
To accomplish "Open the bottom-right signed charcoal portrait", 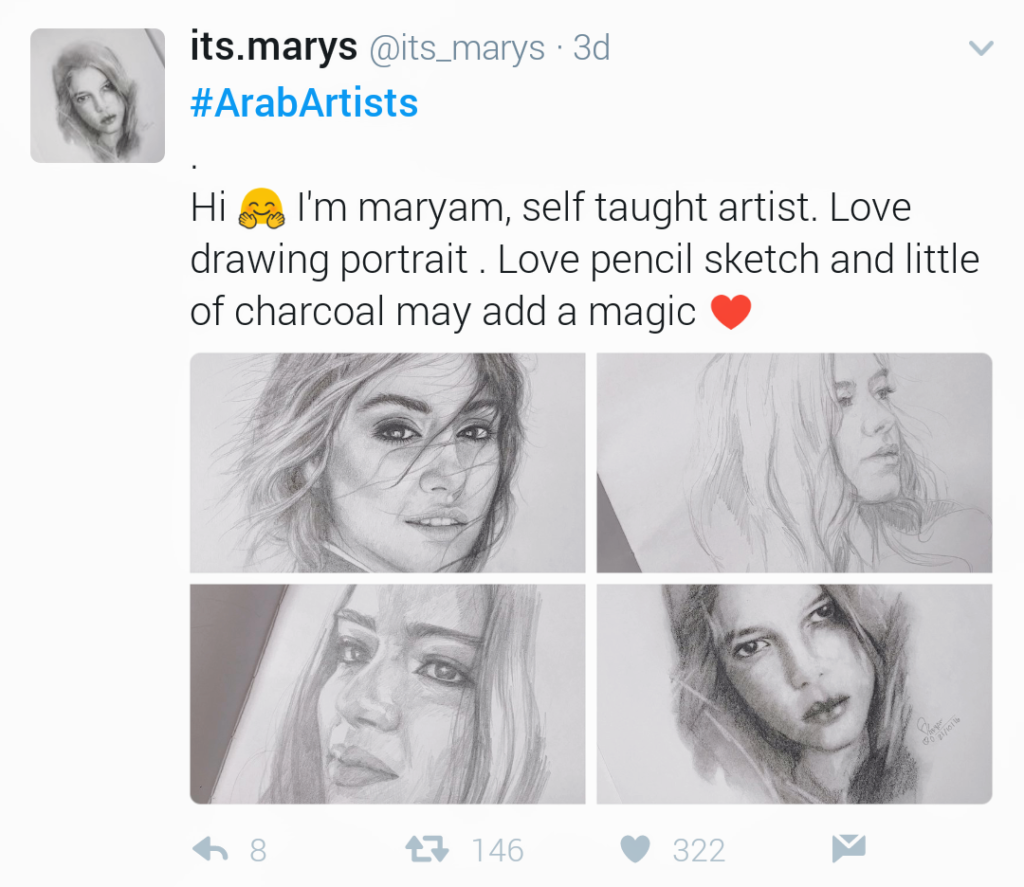I will point(794,693).
